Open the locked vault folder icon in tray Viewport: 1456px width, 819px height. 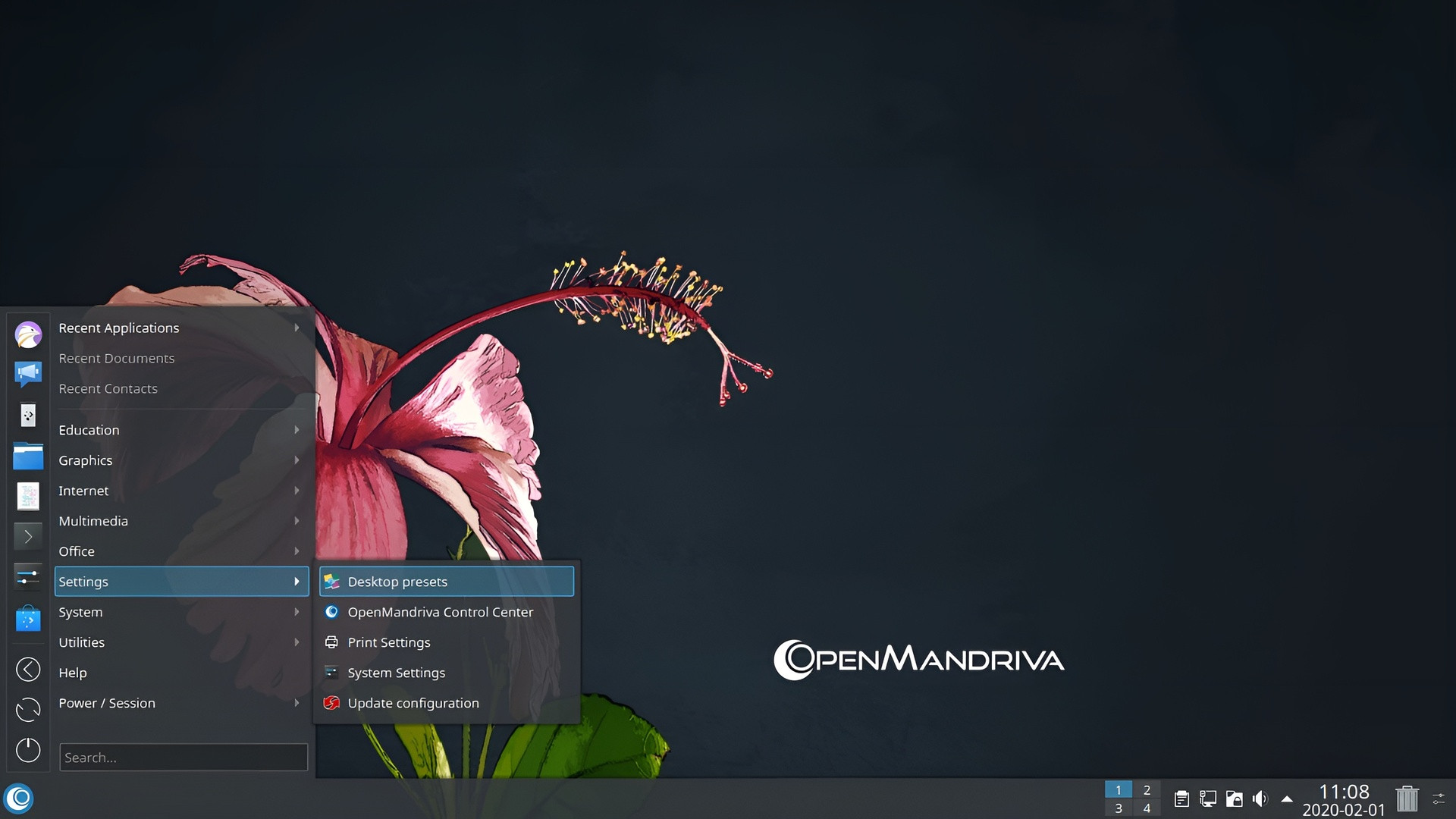1234,798
